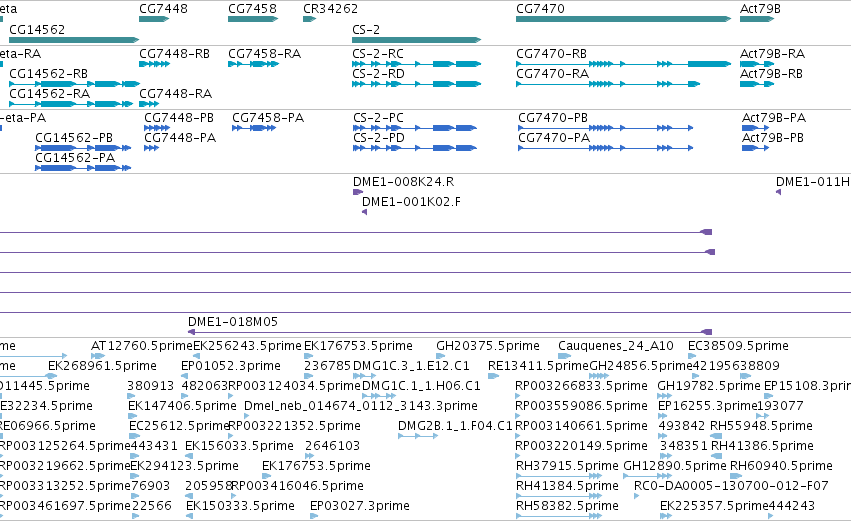Image resolution: width=851 pixels, height=521 pixels.
Task: Click the DMG1C.3_1.E12.C1 label
Action: point(411,366)
